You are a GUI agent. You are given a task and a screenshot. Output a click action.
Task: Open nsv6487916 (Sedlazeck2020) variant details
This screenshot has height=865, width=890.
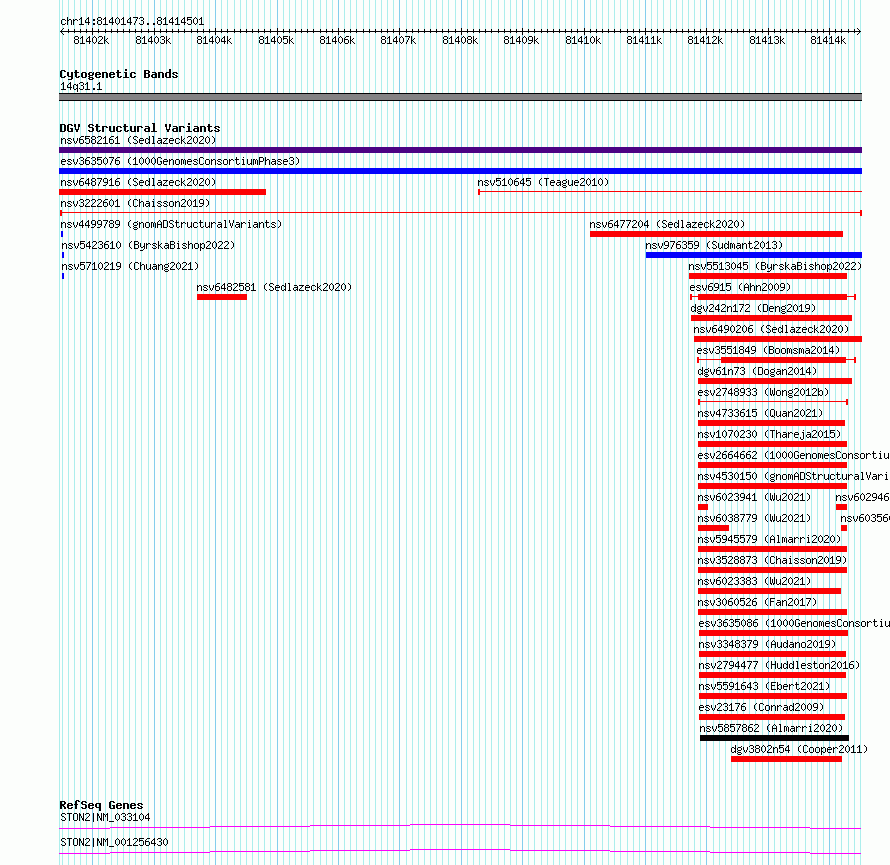[138, 182]
